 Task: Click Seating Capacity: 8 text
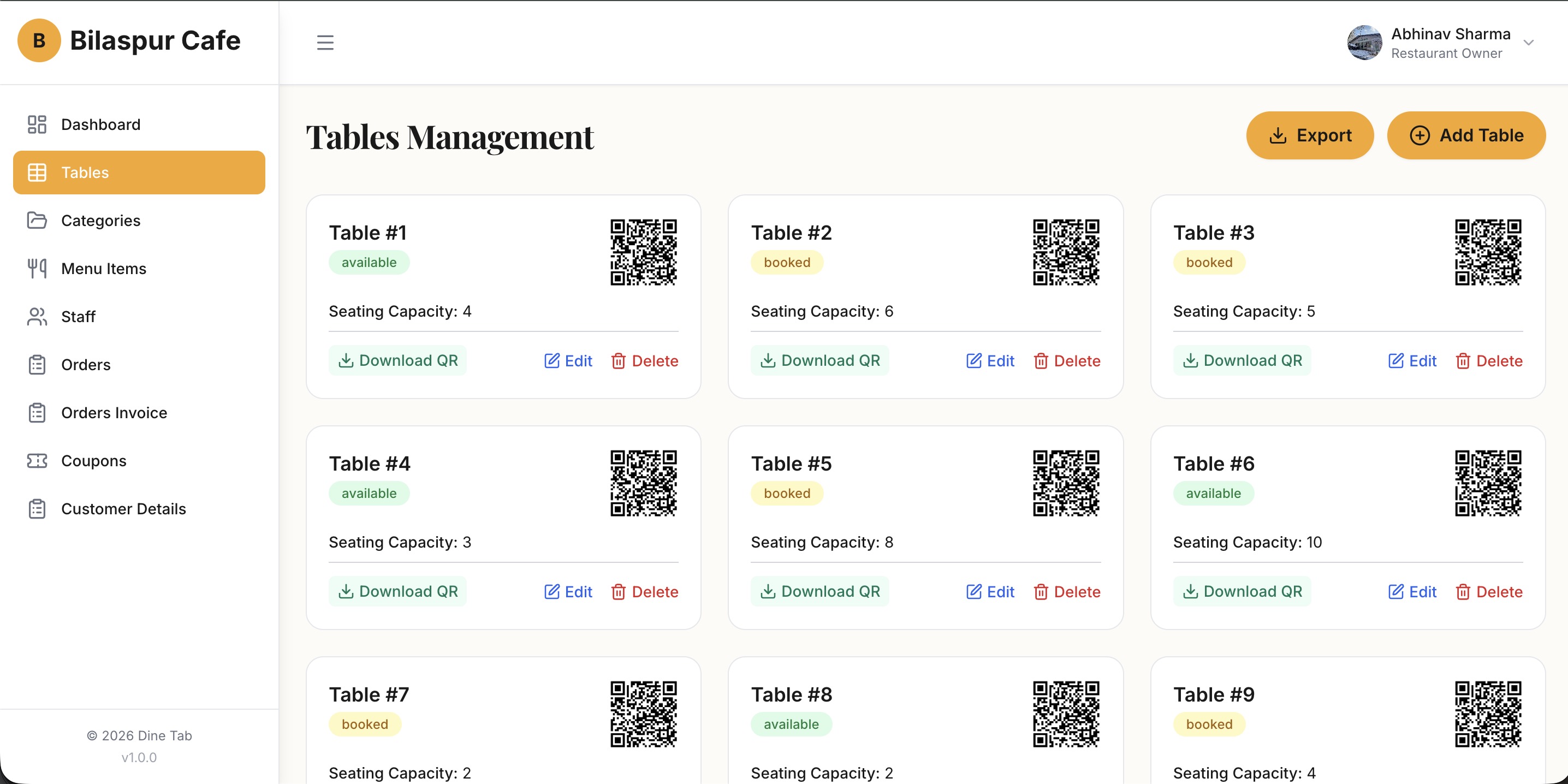pos(822,542)
